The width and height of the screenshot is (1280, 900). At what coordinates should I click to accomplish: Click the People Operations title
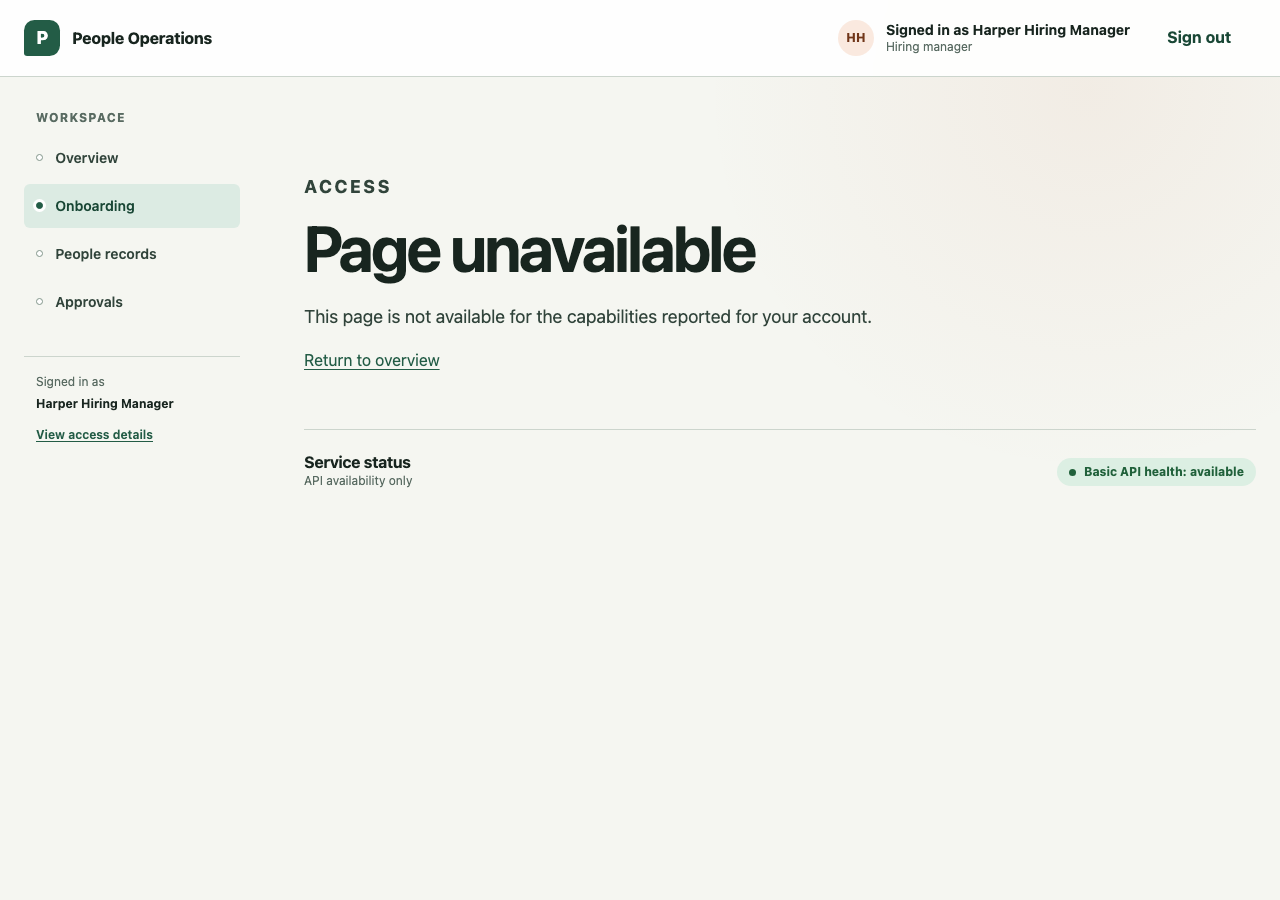[142, 38]
